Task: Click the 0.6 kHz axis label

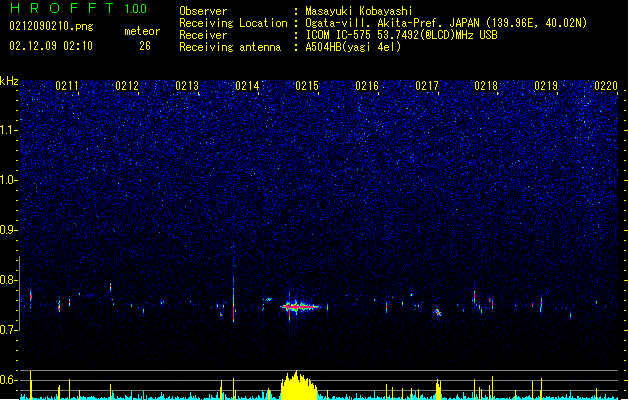Action: coord(9,380)
